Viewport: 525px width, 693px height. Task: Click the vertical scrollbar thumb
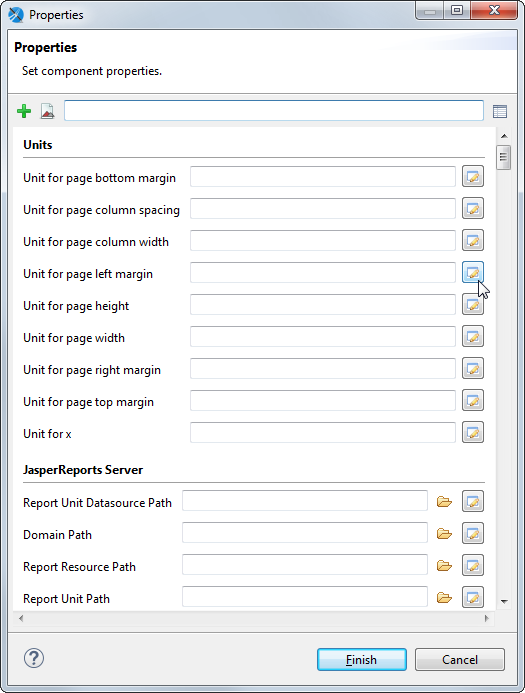pos(503,157)
